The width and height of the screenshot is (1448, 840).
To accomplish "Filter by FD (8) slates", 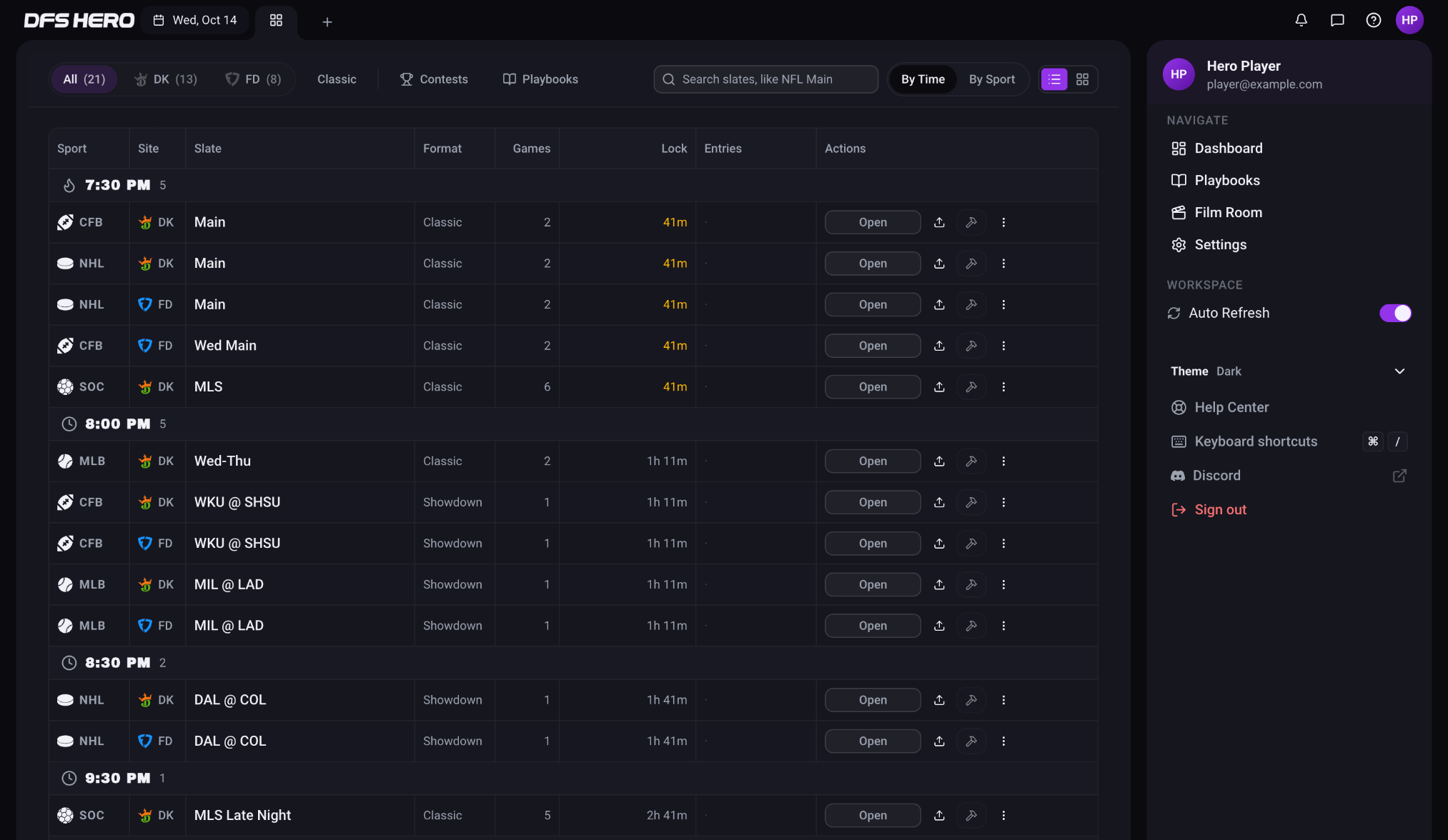I will 253,79.
